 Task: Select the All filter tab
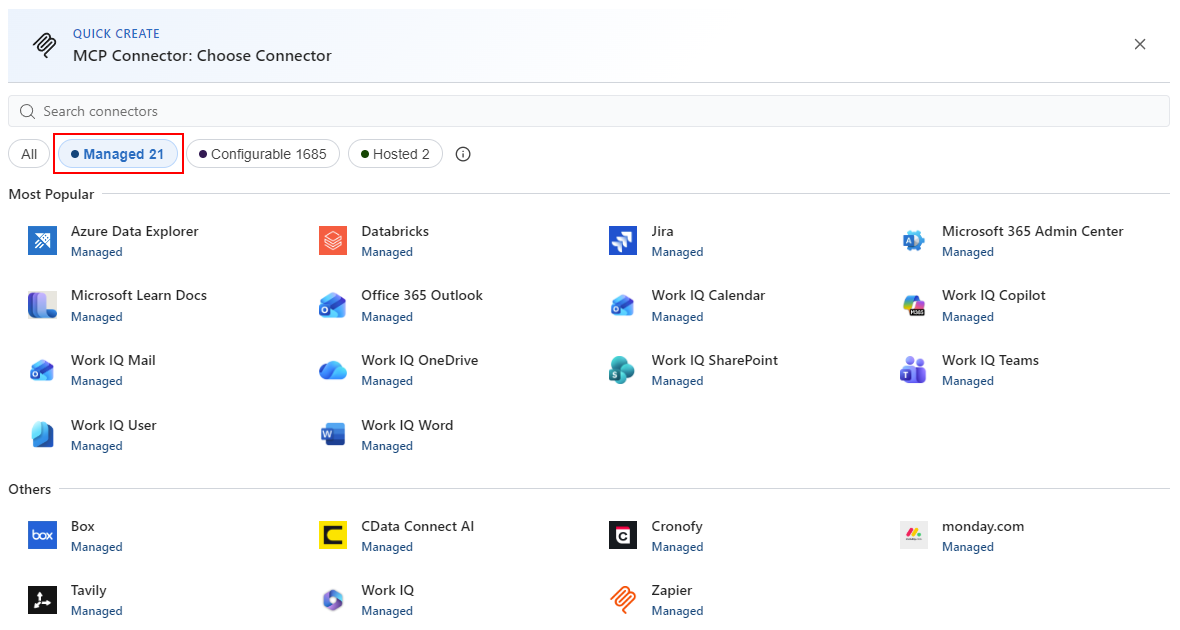click(29, 154)
